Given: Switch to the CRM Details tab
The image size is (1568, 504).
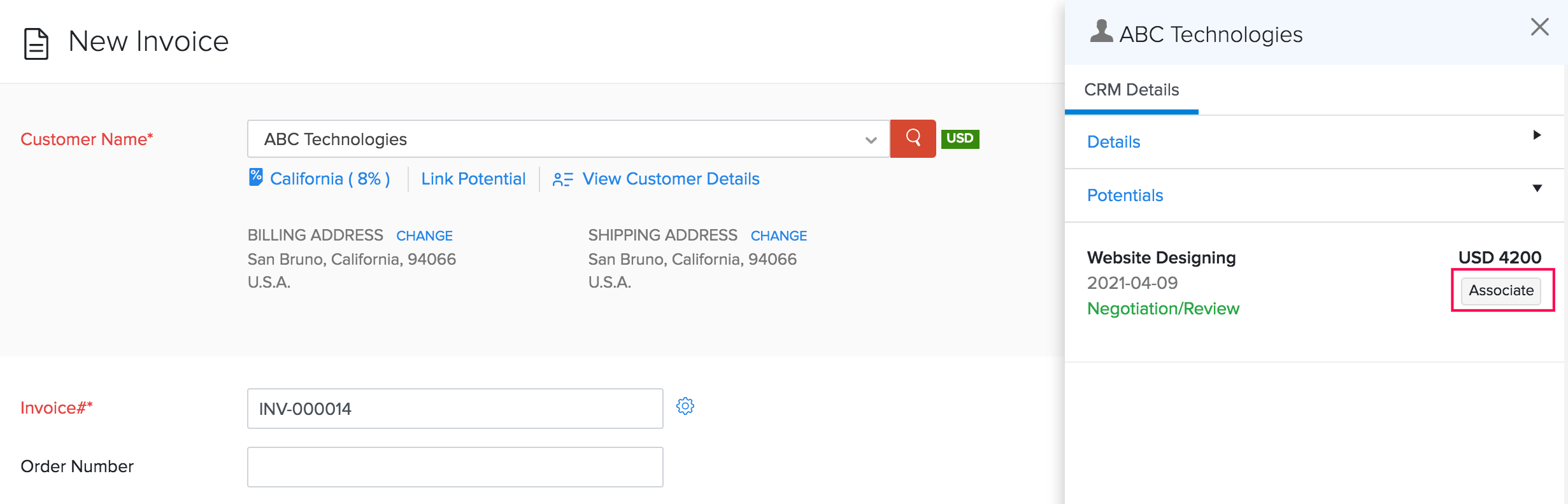Looking at the screenshot, I should 1131,90.
